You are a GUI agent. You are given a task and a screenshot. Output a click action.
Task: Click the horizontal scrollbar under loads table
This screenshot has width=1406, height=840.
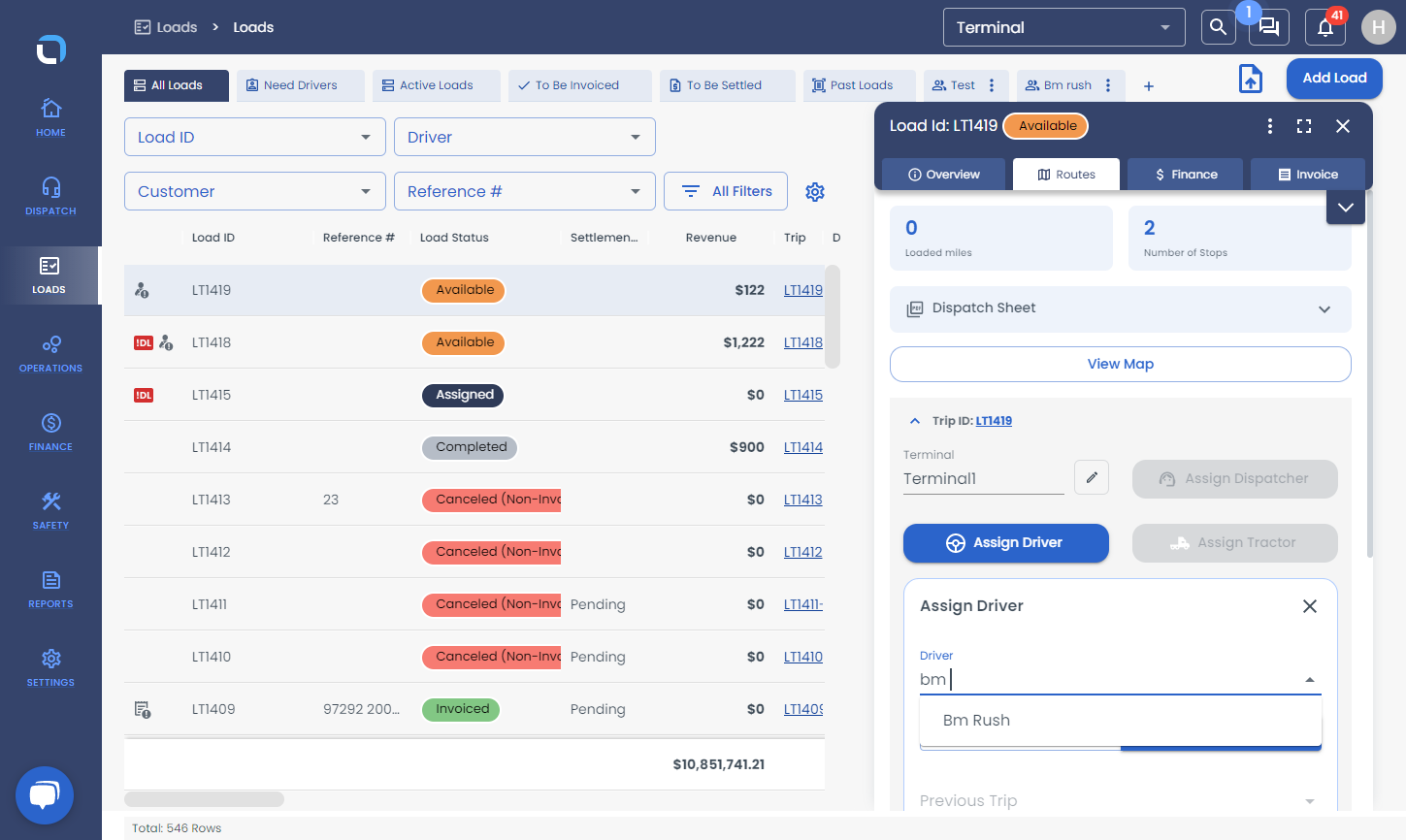point(204,799)
